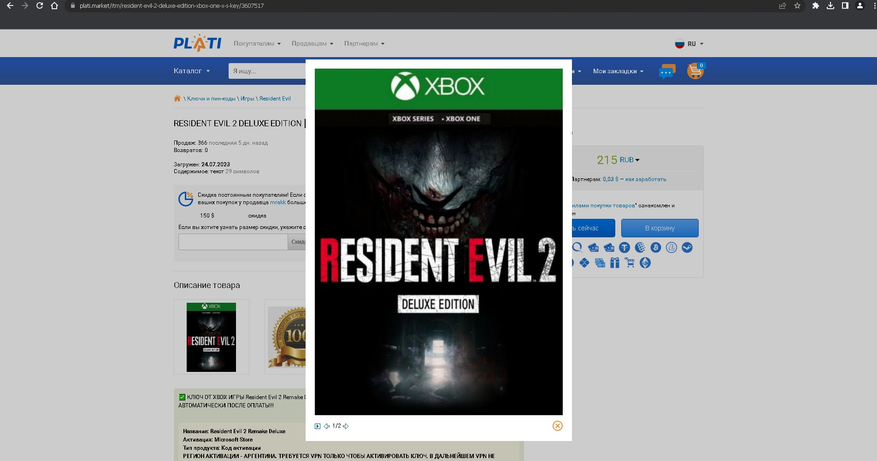Reload the page with browser refresh

39,6
